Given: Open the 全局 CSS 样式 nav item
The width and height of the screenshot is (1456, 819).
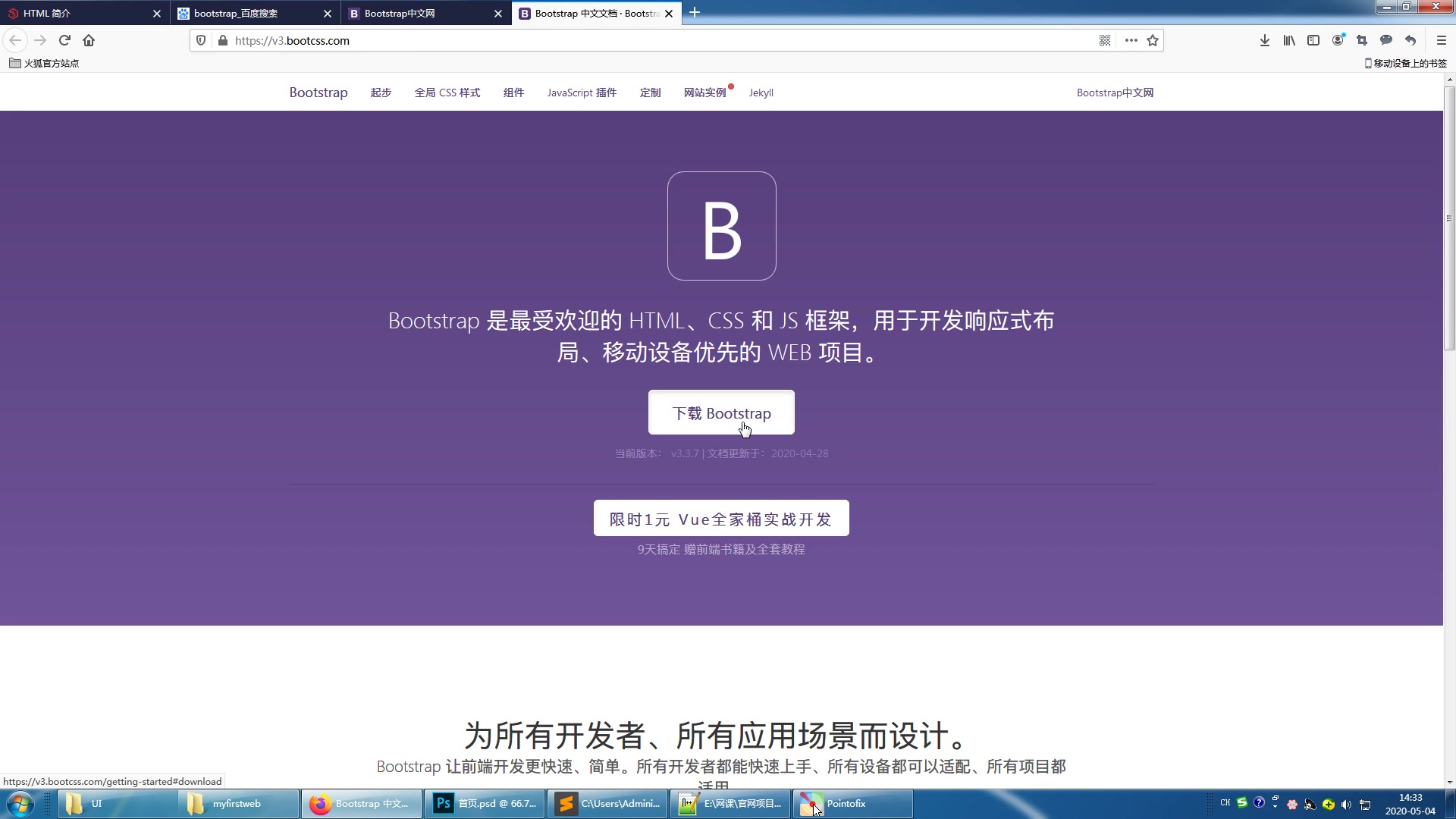Looking at the screenshot, I should click(x=447, y=93).
